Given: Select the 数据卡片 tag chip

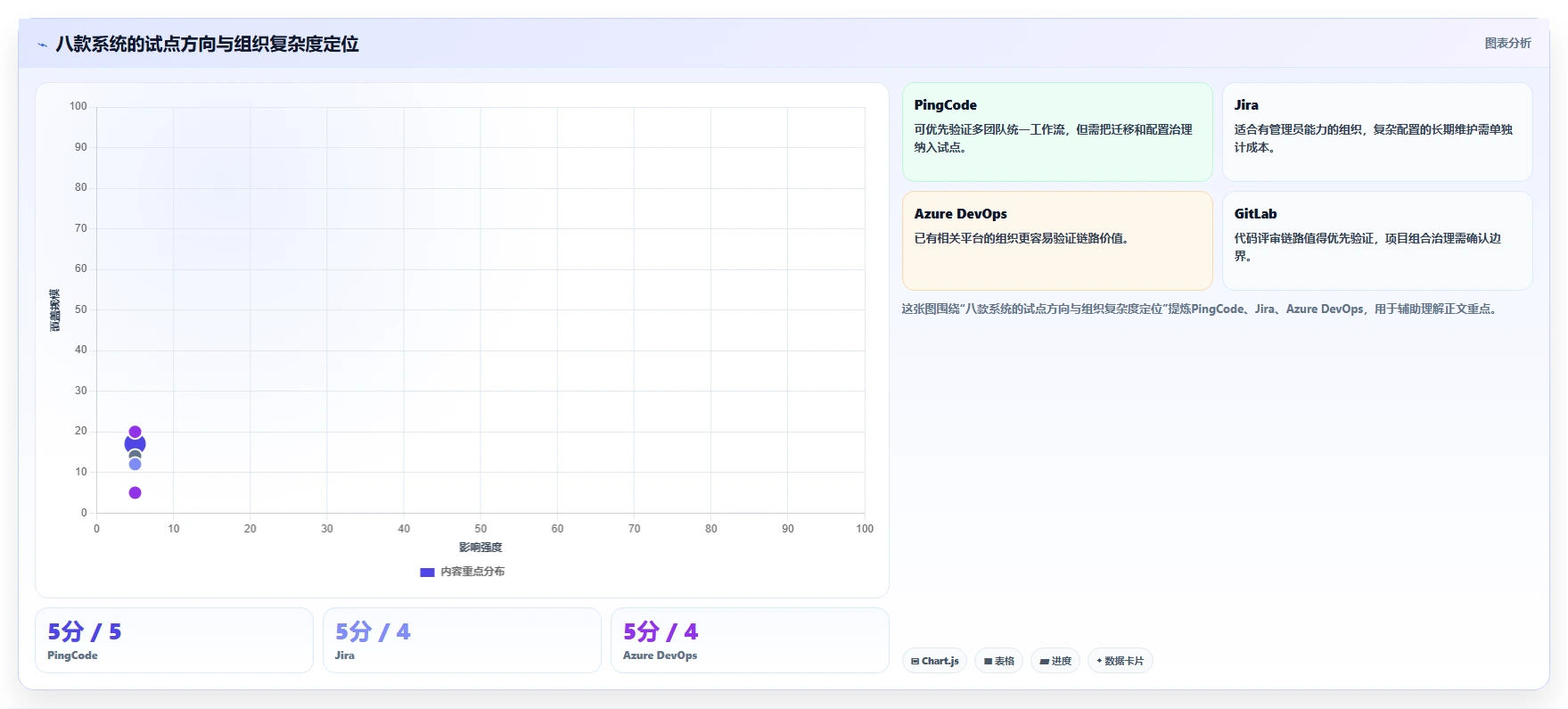Looking at the screenshot, I should [1120, 661].
